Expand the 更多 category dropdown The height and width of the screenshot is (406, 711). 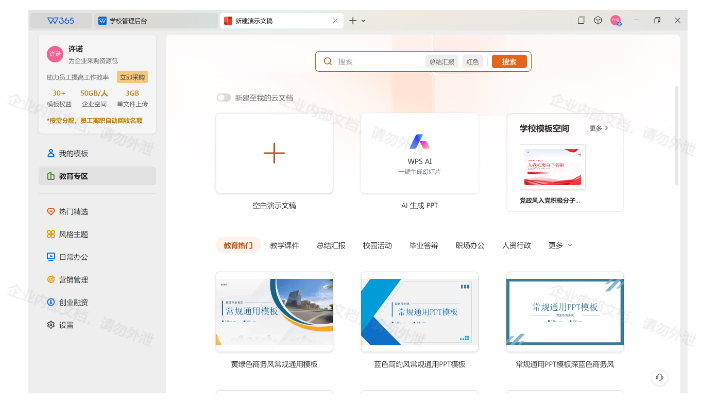coord(560,245)
